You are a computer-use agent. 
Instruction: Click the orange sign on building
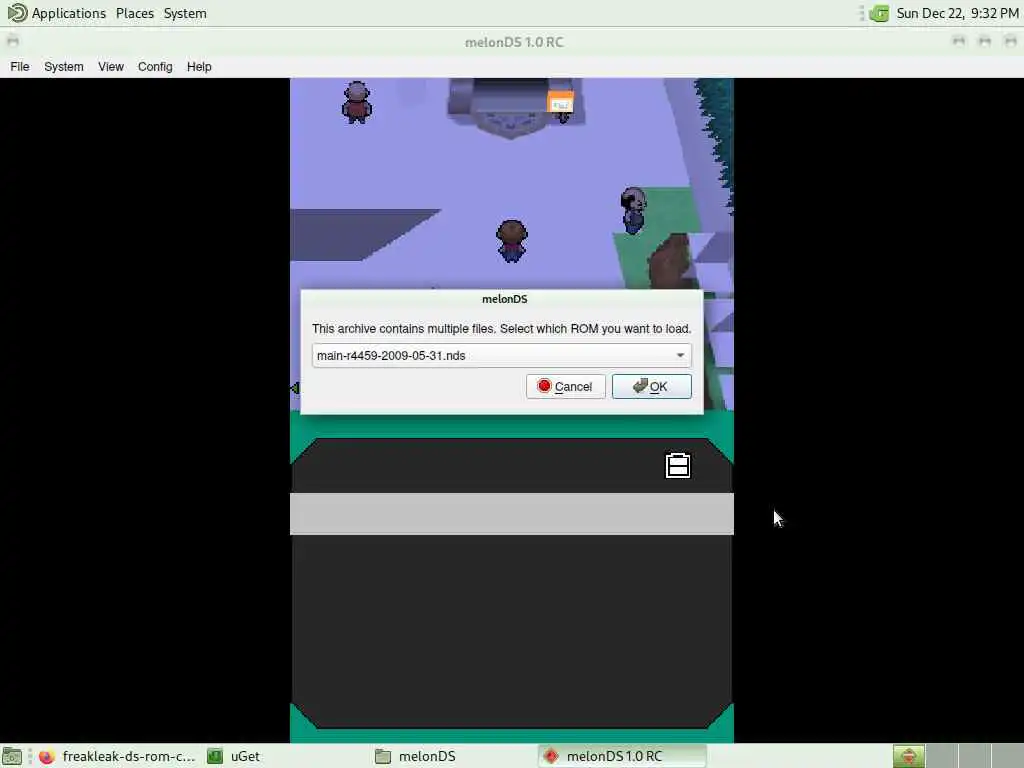point(560,103)
